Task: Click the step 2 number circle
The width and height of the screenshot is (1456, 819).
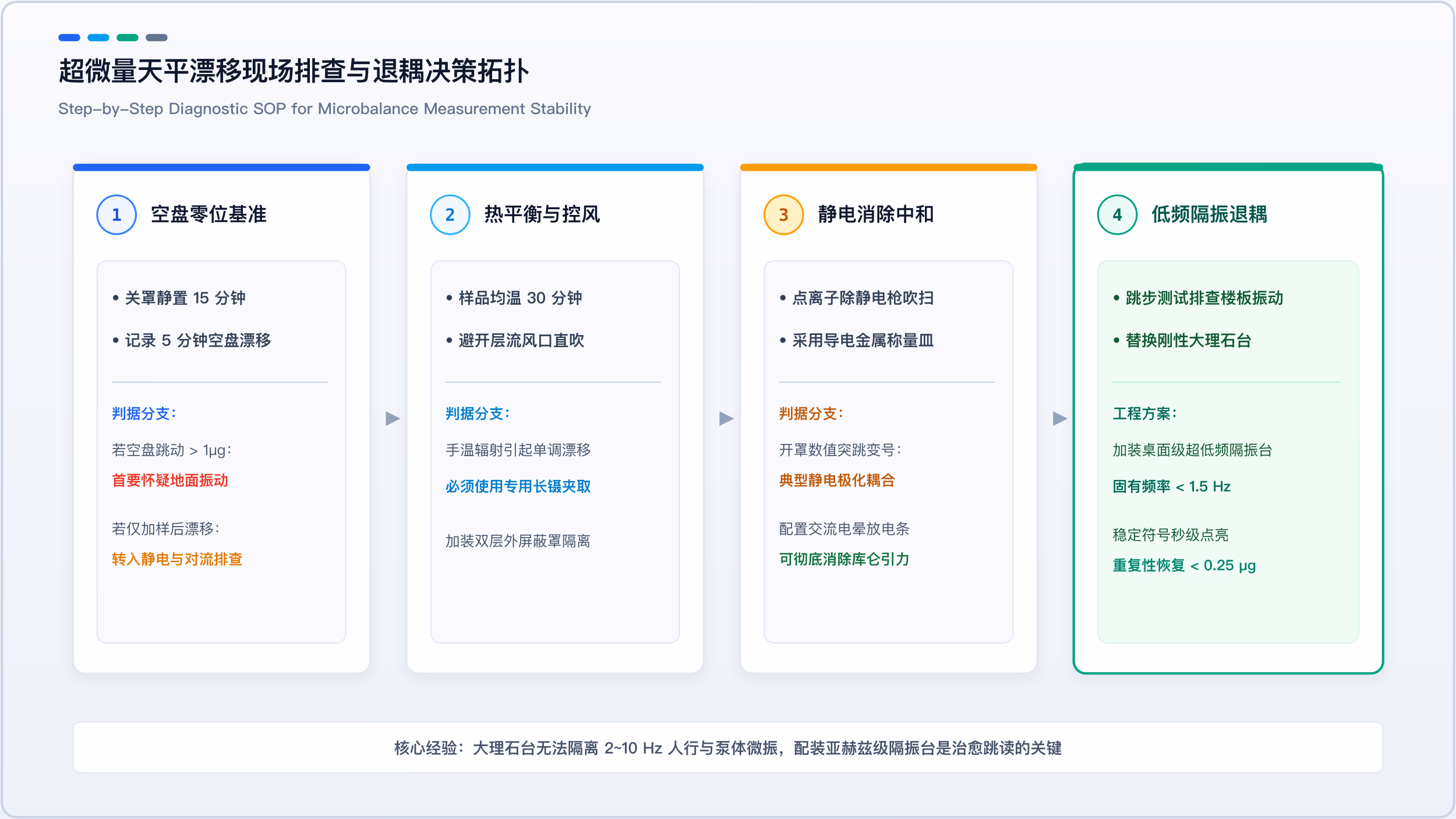Action: pyautogui.click(x=450, y=214)
